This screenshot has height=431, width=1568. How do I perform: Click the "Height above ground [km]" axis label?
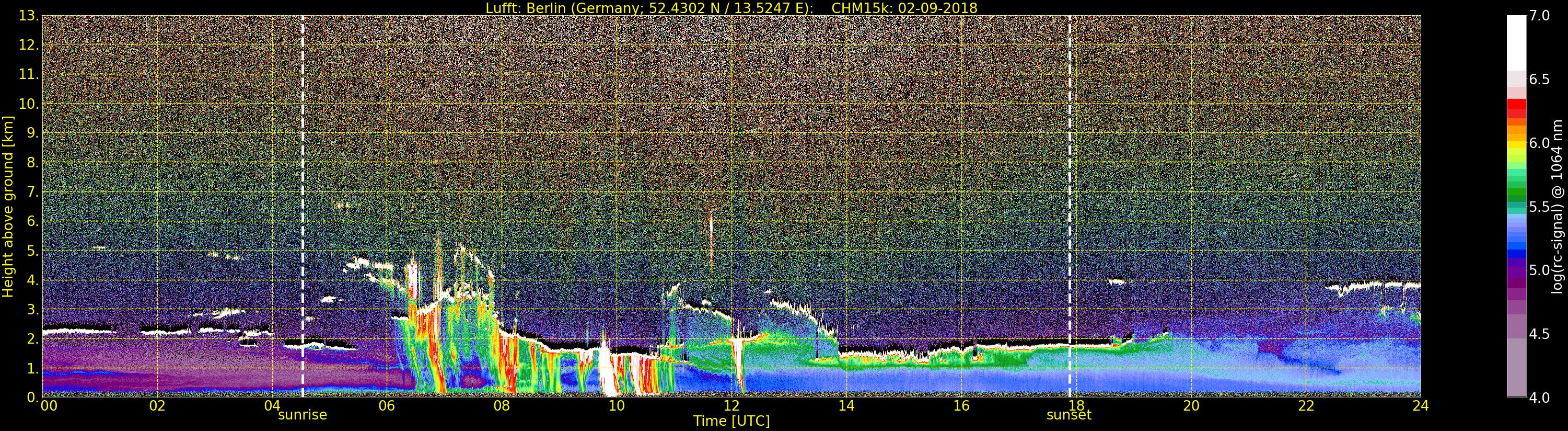[8, 206]
